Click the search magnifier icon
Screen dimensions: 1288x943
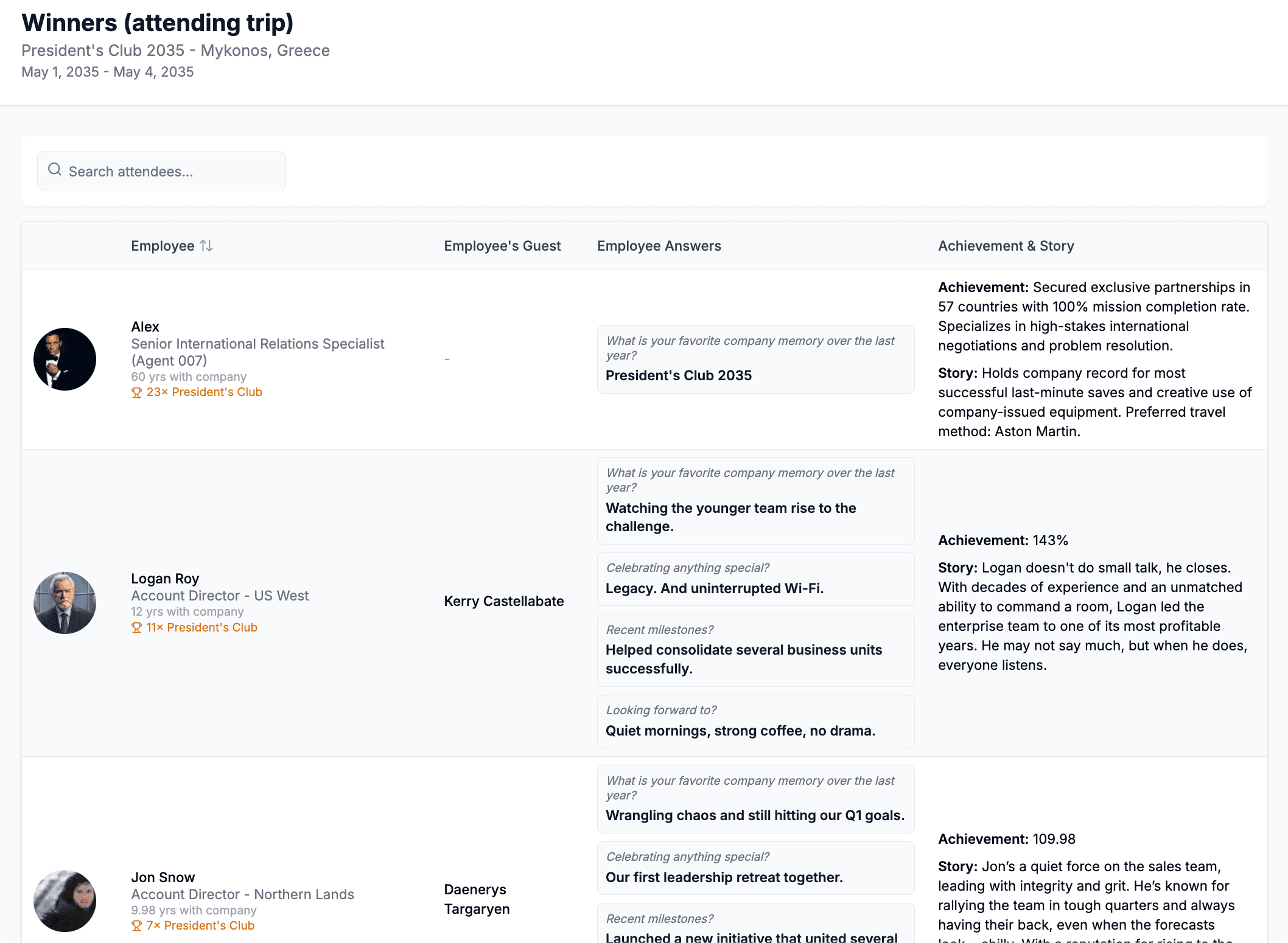pyautogui.click(x=55, y=170)
